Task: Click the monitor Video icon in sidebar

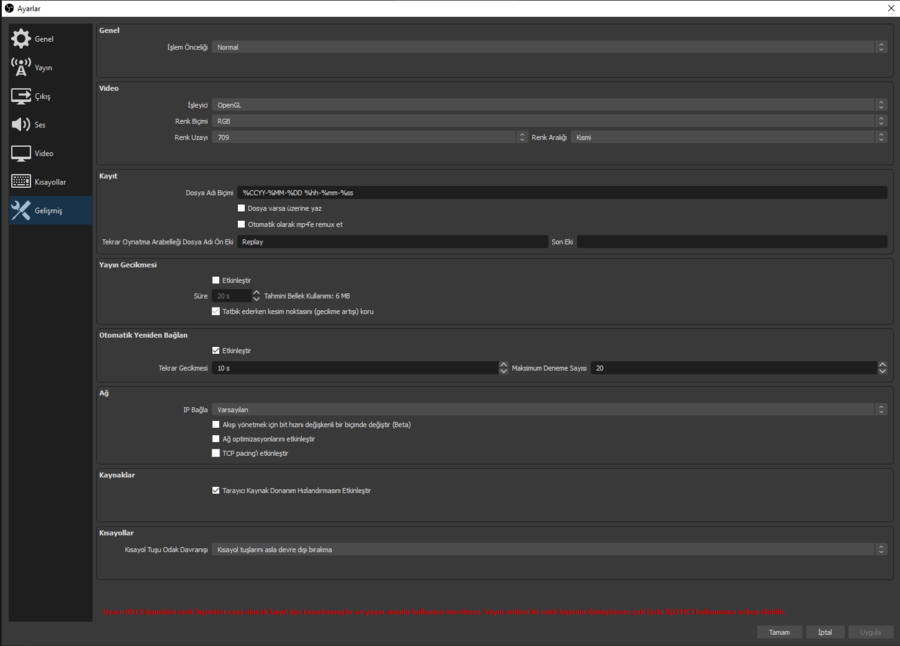Action: pos(21,153)
